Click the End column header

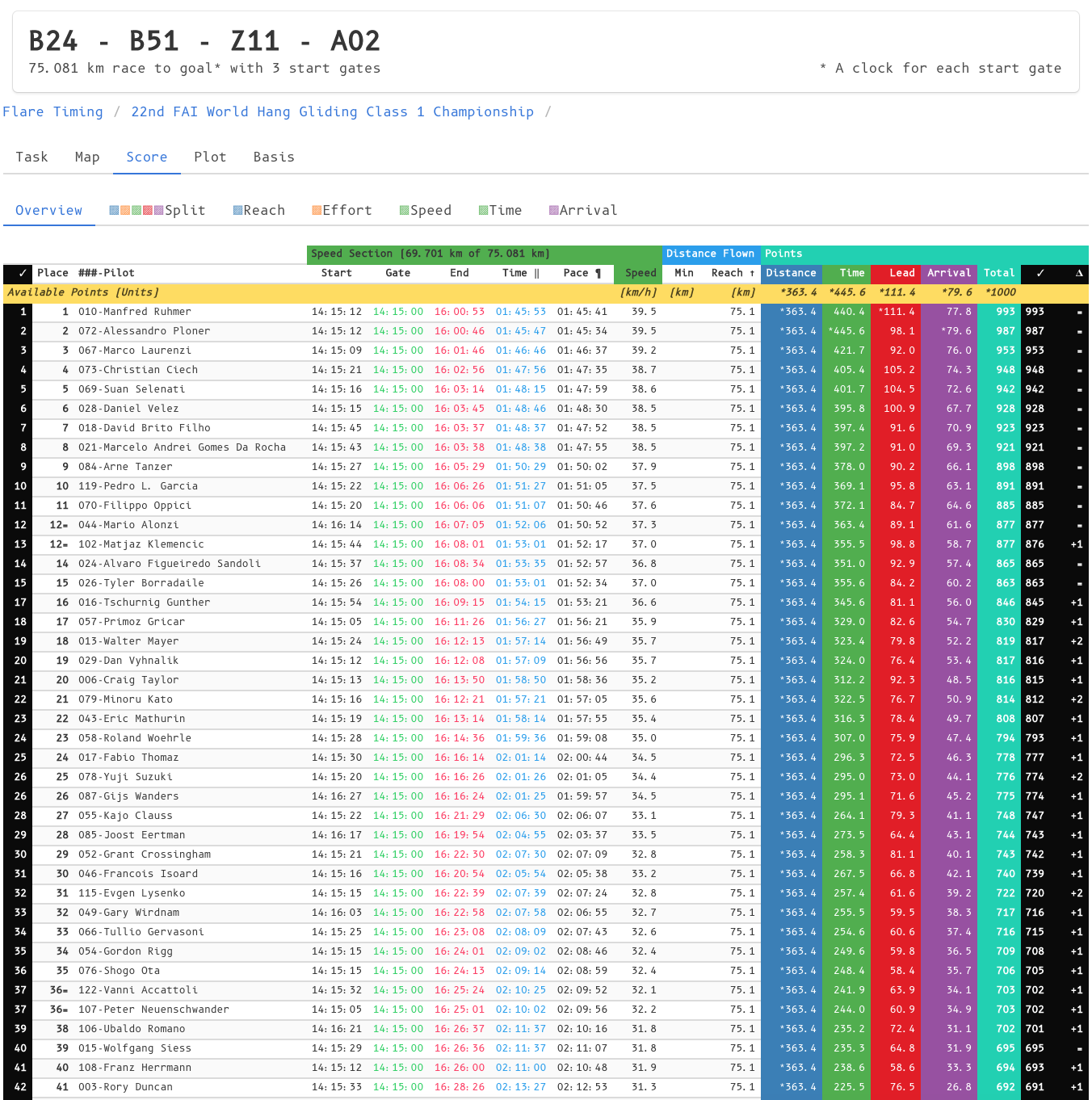point(460,273)
